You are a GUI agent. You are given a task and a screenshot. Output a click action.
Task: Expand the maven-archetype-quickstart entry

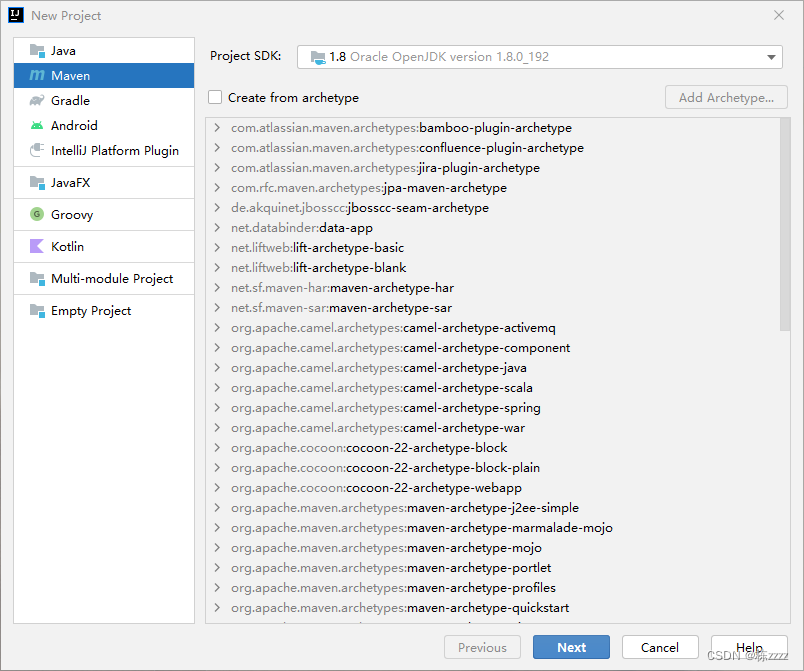click(x=217, y=608)
